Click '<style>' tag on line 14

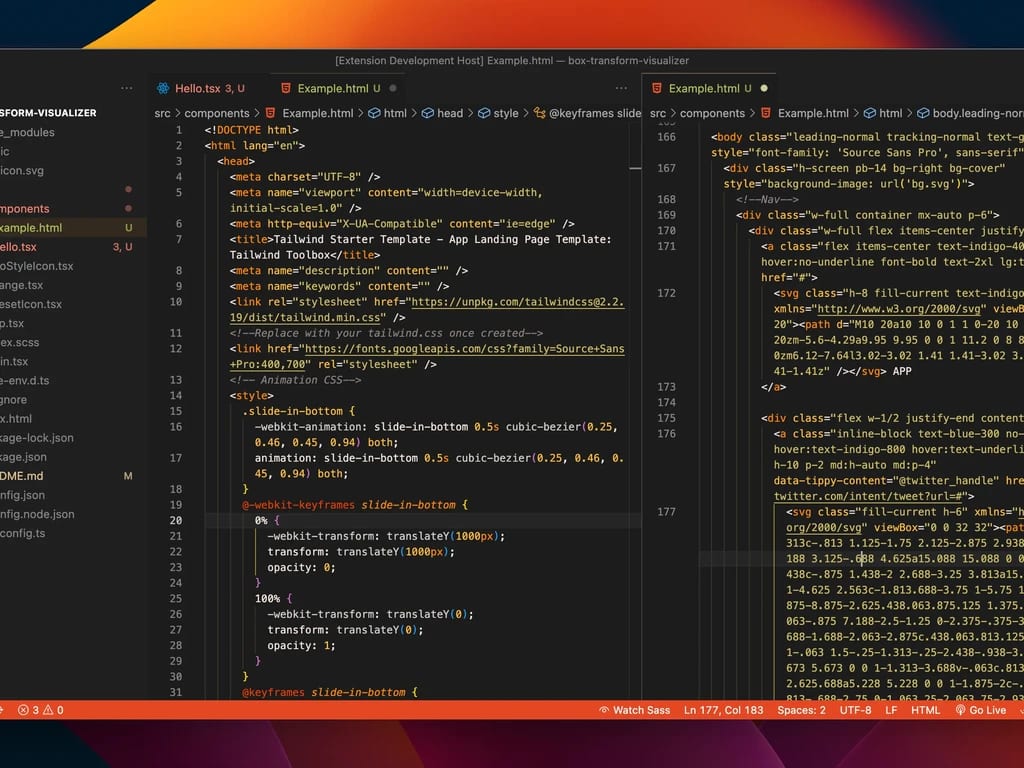[x=251, y=396]
